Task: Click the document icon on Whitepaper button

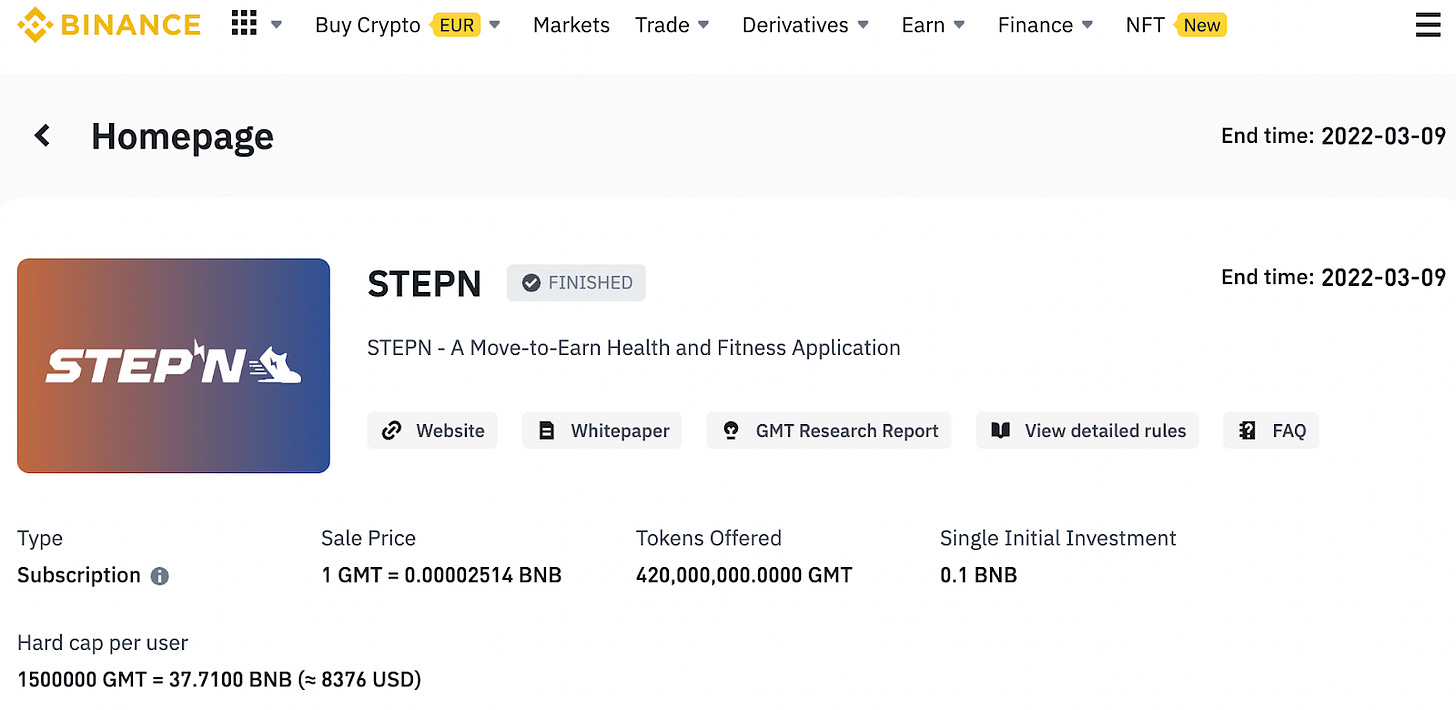Action: point(546,430)
